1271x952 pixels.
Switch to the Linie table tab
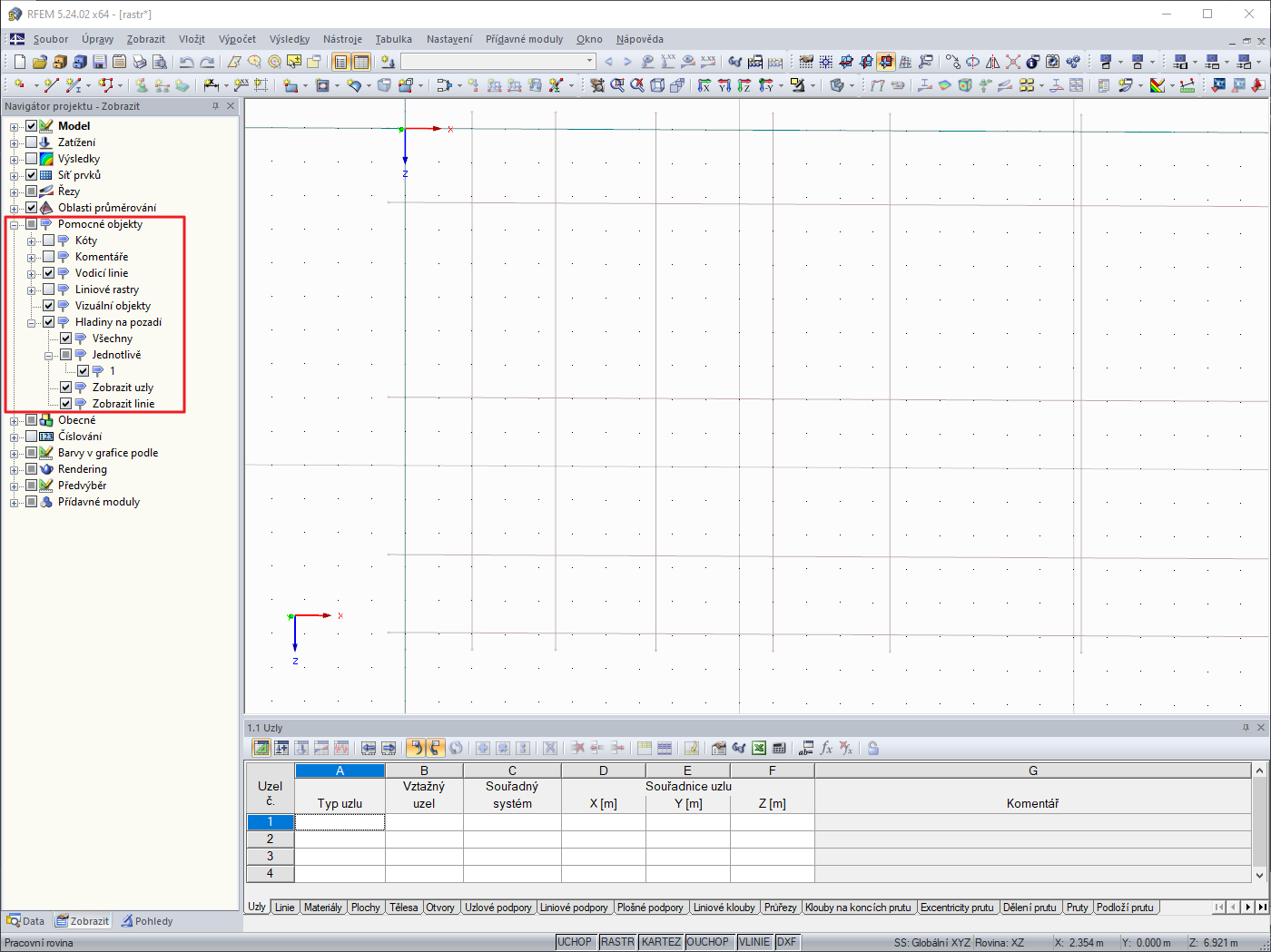(x=285, y=908)
